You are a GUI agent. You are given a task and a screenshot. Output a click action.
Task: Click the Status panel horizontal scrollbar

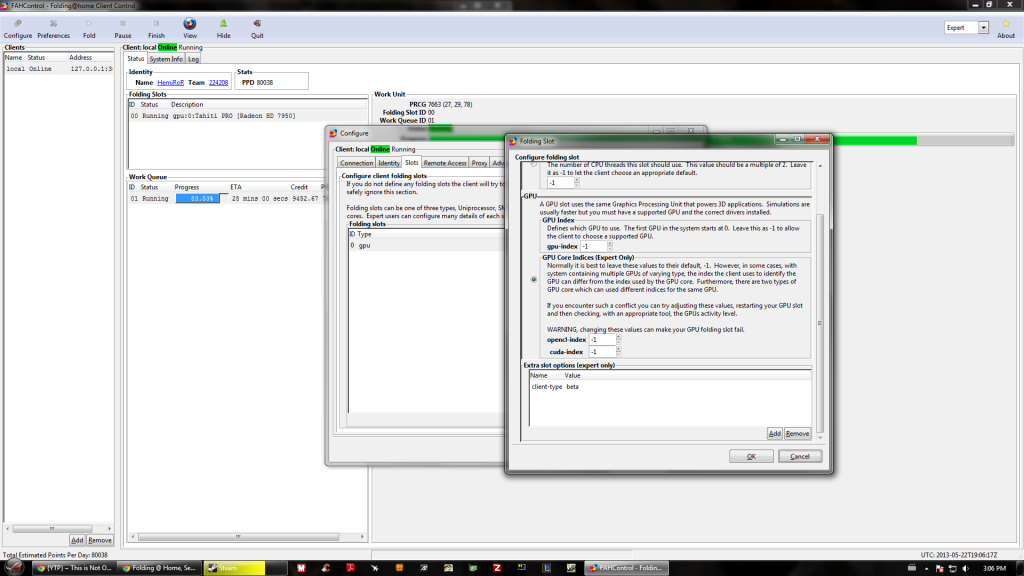238,537
